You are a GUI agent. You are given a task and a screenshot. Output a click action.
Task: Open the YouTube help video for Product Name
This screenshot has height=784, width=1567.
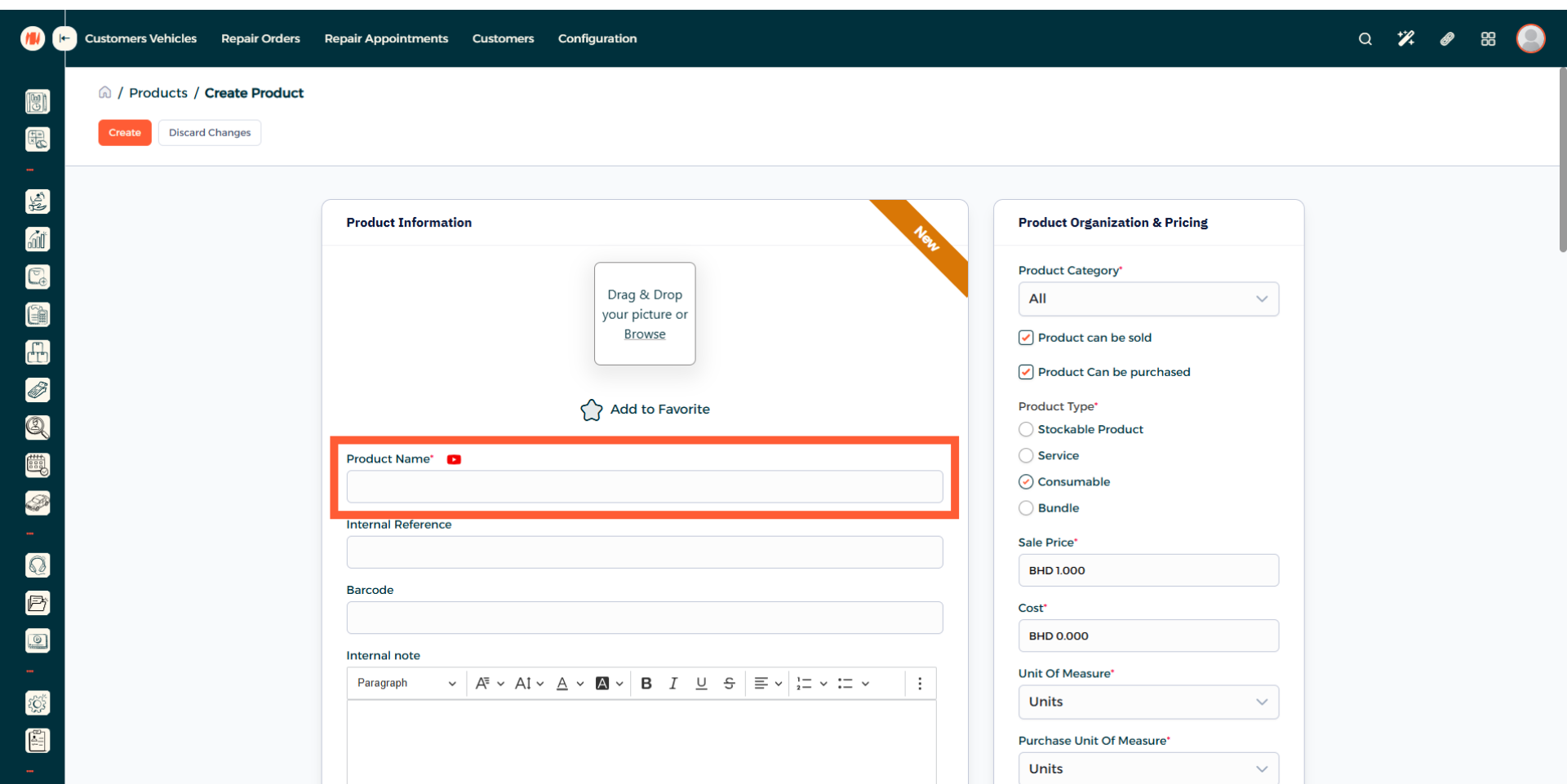coord(454,459)
